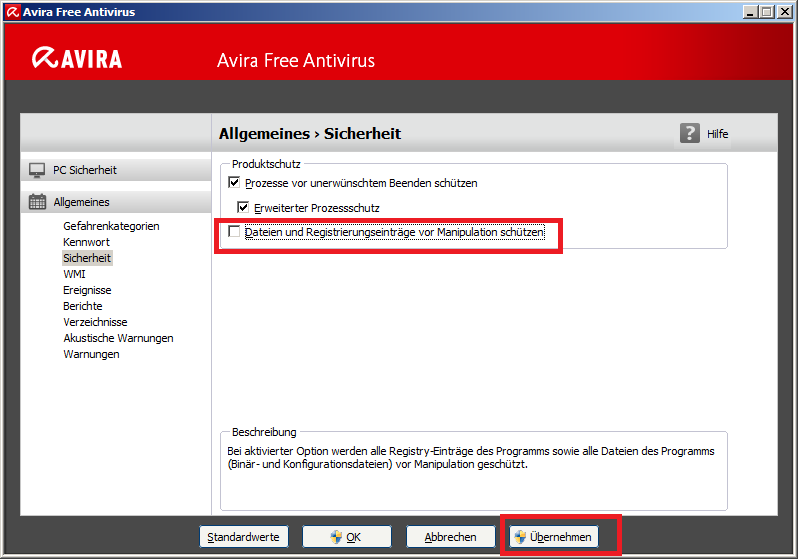Maximize the Avira window
This screenshot has height=559, width=798.
click(x=766, y=12)
